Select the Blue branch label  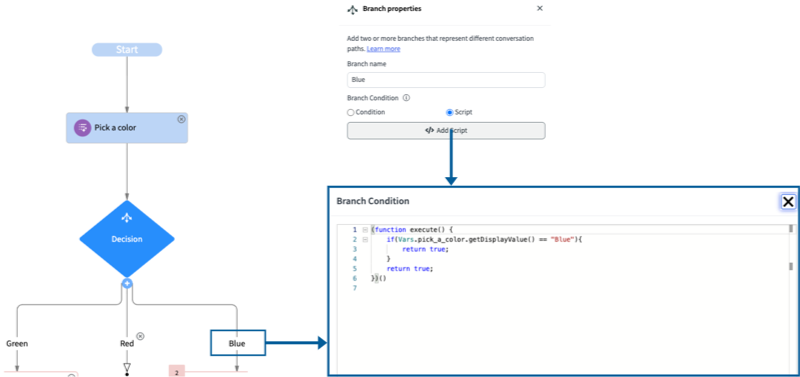point(238,343)
